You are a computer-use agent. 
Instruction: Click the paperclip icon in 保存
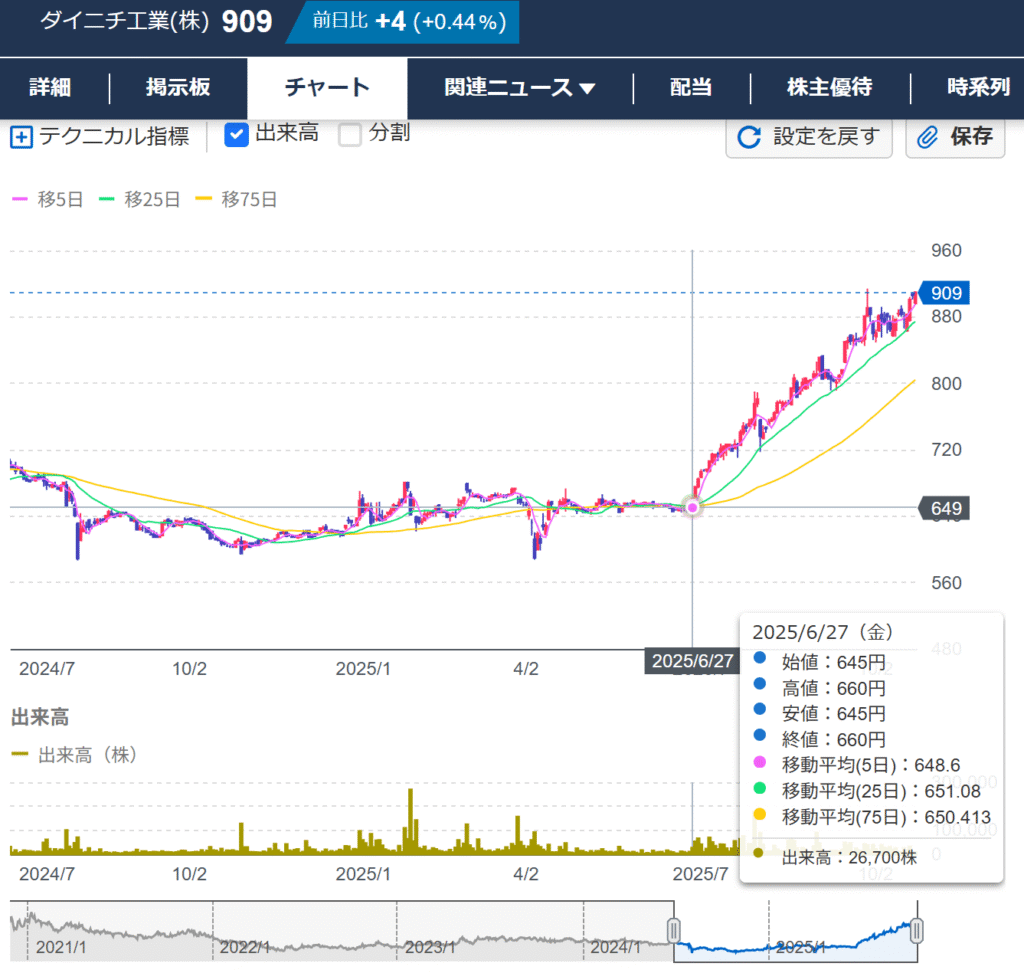coord(927,137)
